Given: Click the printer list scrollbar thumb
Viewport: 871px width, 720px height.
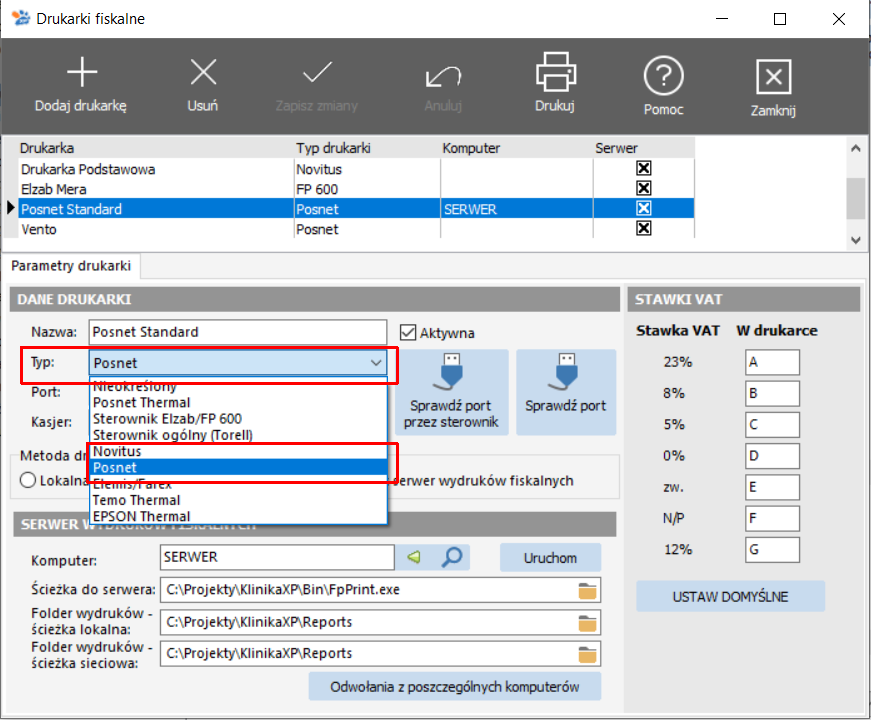Looking at the screenshot, I should pos(856,198).
